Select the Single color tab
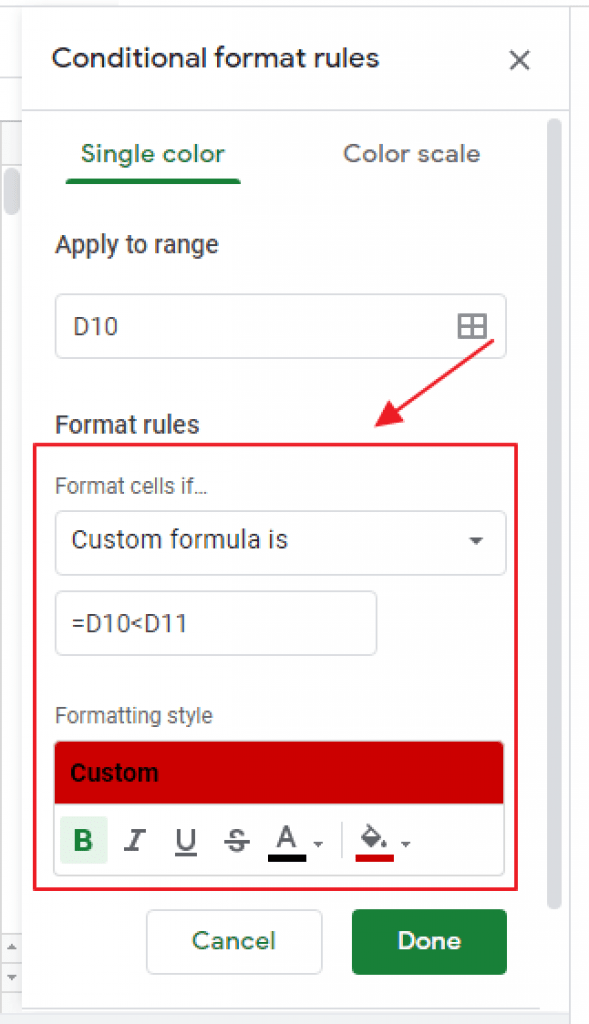The height and width of the screenshot is (1024, 589). pyautogui.click(x=152, y=154)
